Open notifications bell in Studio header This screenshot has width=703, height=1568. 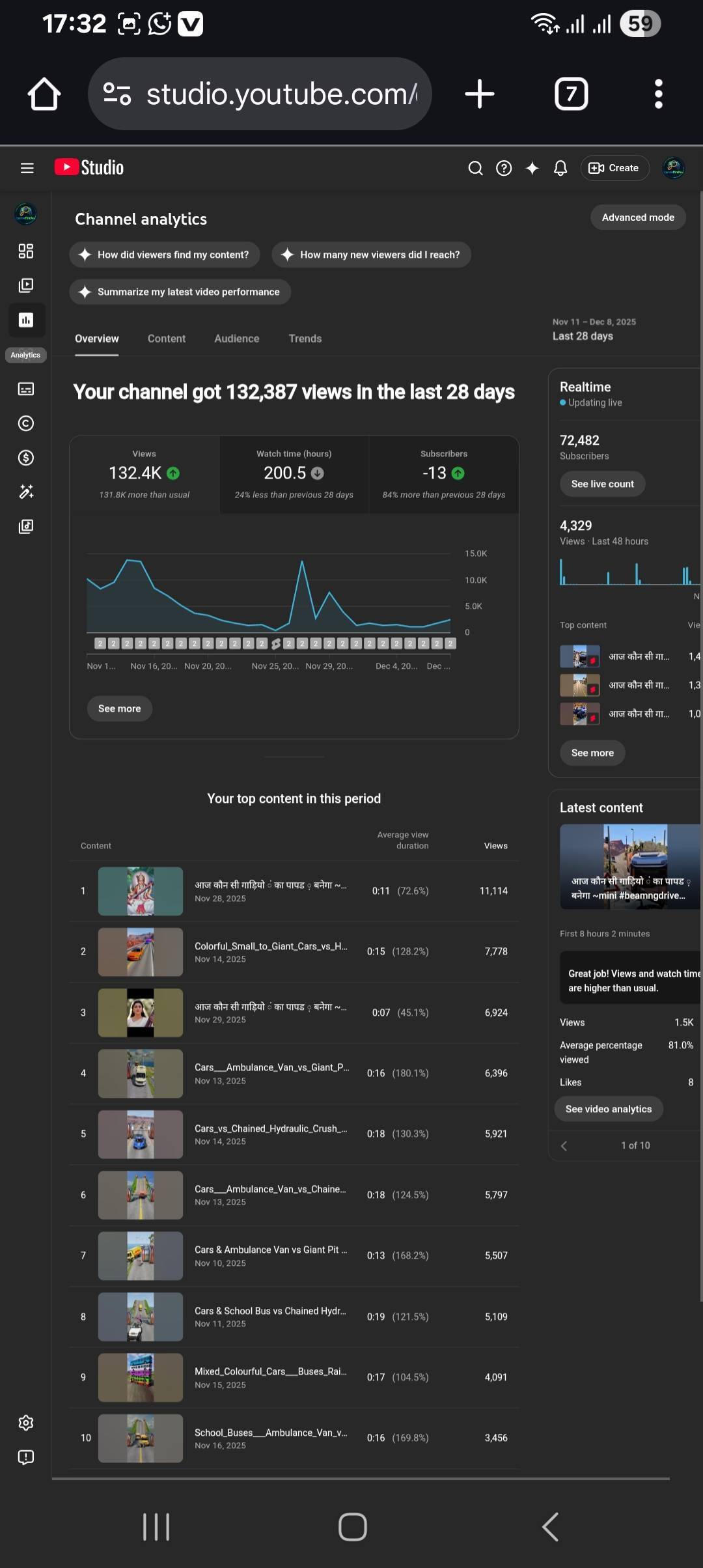pyautogui.click(x=560, y=168)
